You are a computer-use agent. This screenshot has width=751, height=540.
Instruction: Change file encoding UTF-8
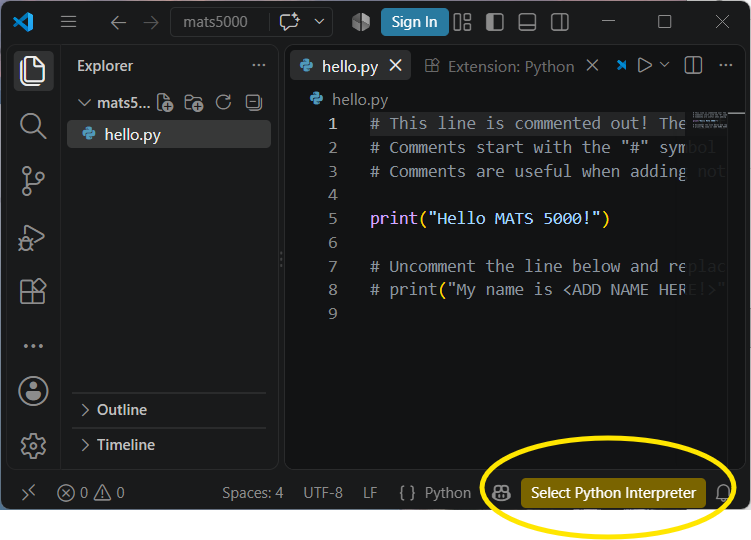tap(323, 493)
